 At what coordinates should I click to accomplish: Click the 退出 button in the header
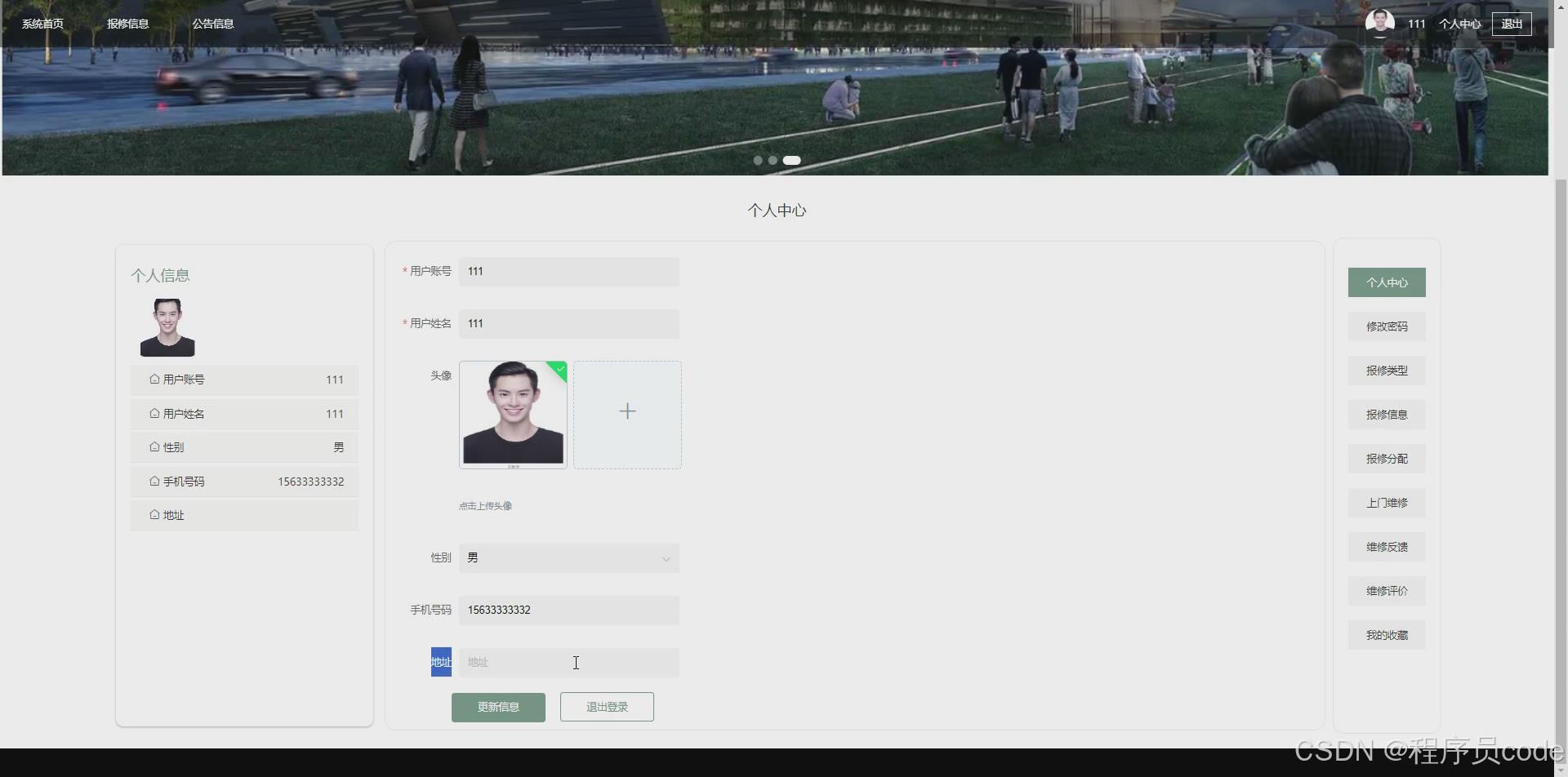(1512, 24)
